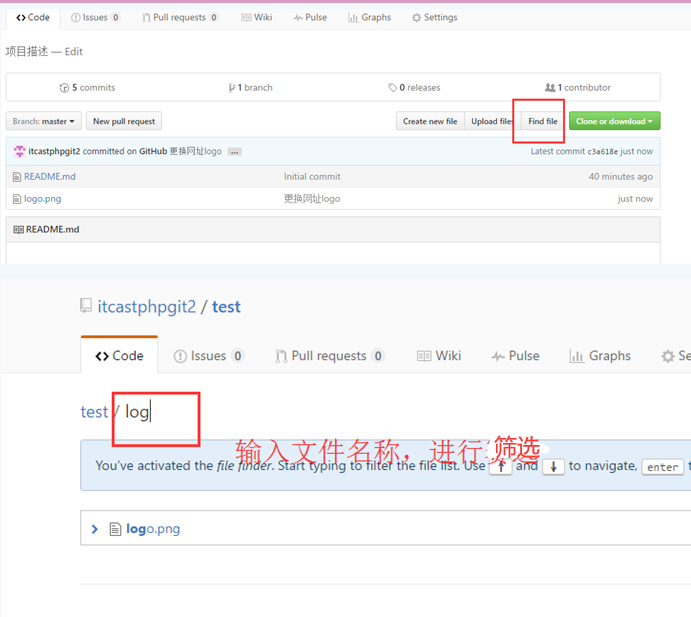View the 1 contributor page
Screen dimensions: 691x617
point(578,88)
